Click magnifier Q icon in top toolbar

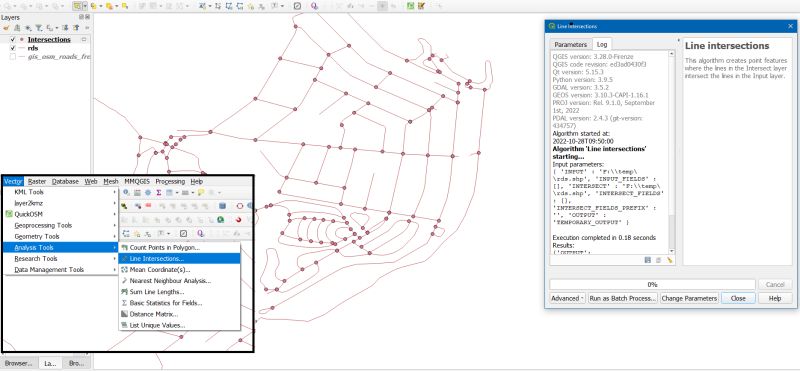coord(314,6)
